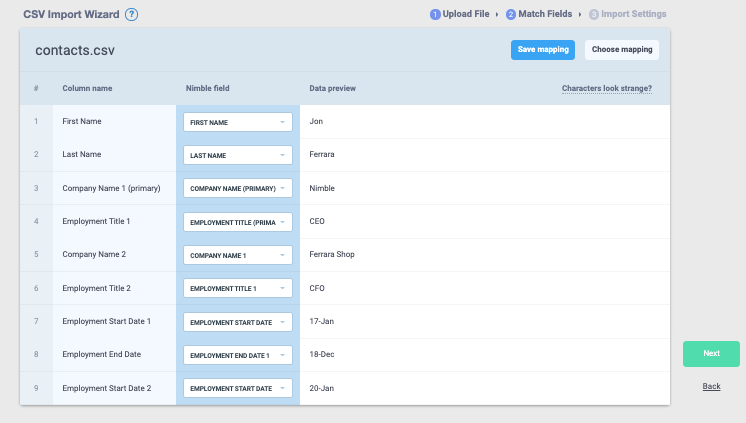Click Save mapping button
The image size is (746, 423).
pyautogui.click(x=543, y=49)
